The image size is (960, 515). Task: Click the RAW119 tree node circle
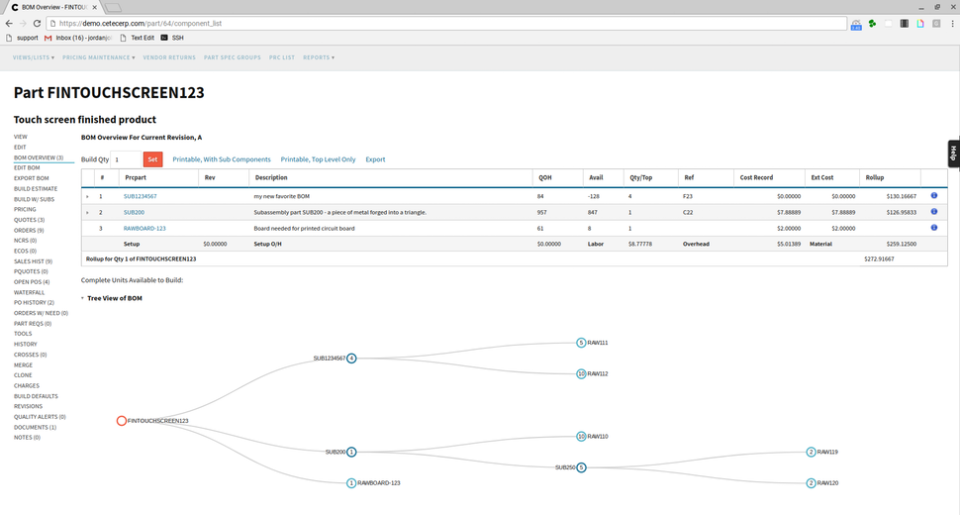[x=811, y=452]
